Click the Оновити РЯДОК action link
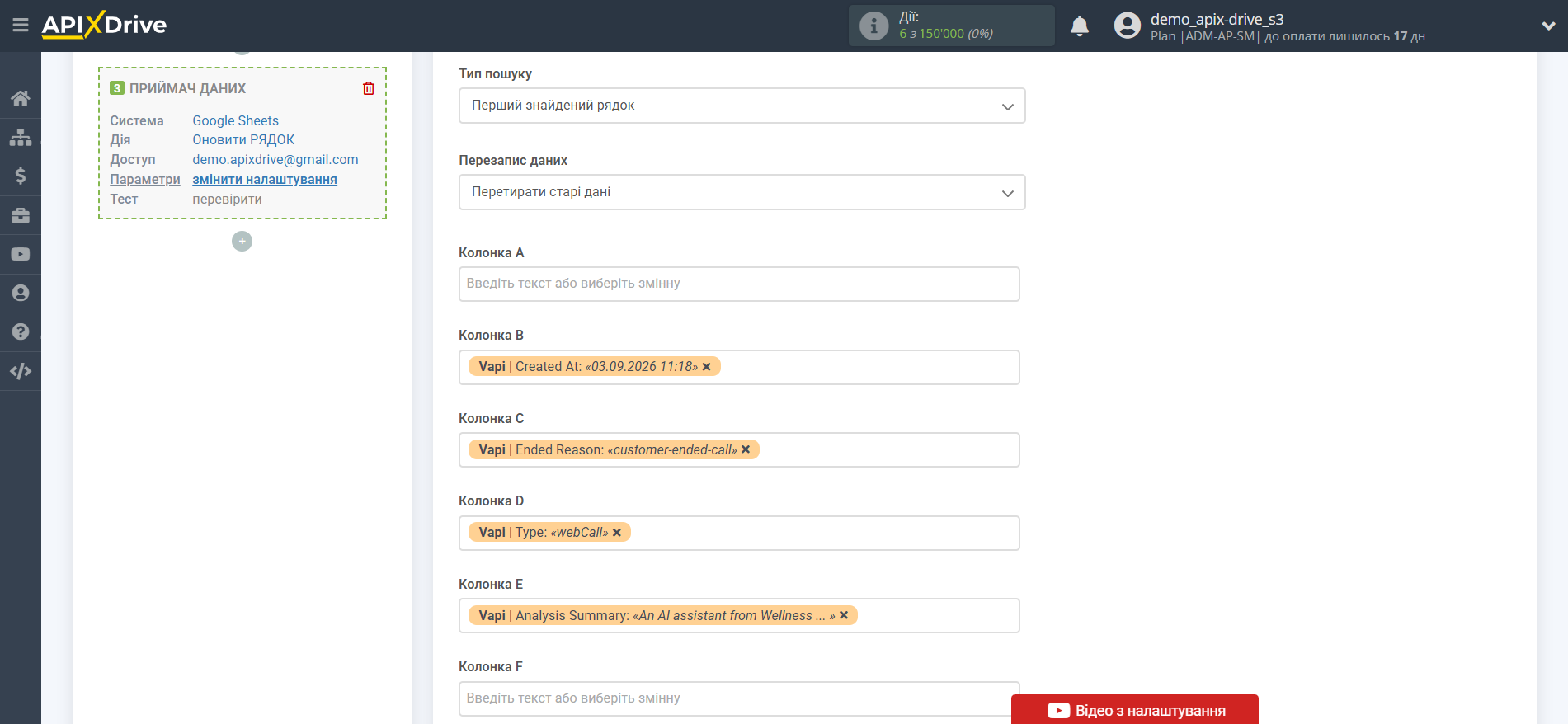 click(x=243, y=139)
